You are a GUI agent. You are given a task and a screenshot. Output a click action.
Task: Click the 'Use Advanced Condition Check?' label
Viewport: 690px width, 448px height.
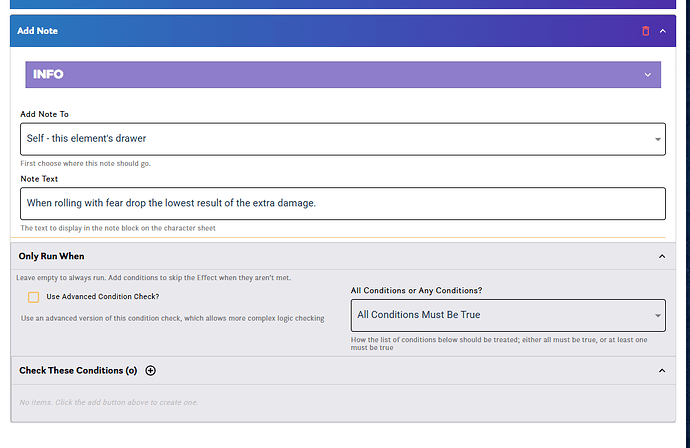(x=103, y=297)
